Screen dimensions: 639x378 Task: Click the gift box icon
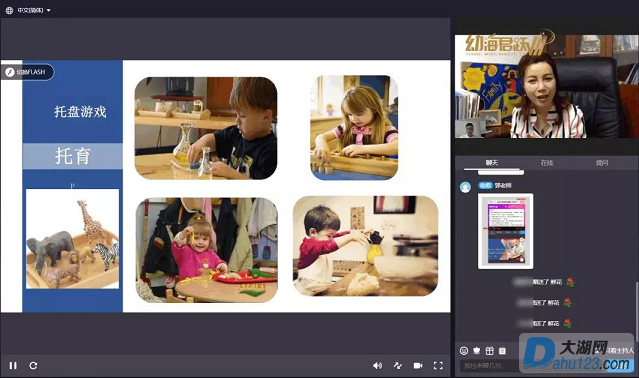(x=489, y=350)
